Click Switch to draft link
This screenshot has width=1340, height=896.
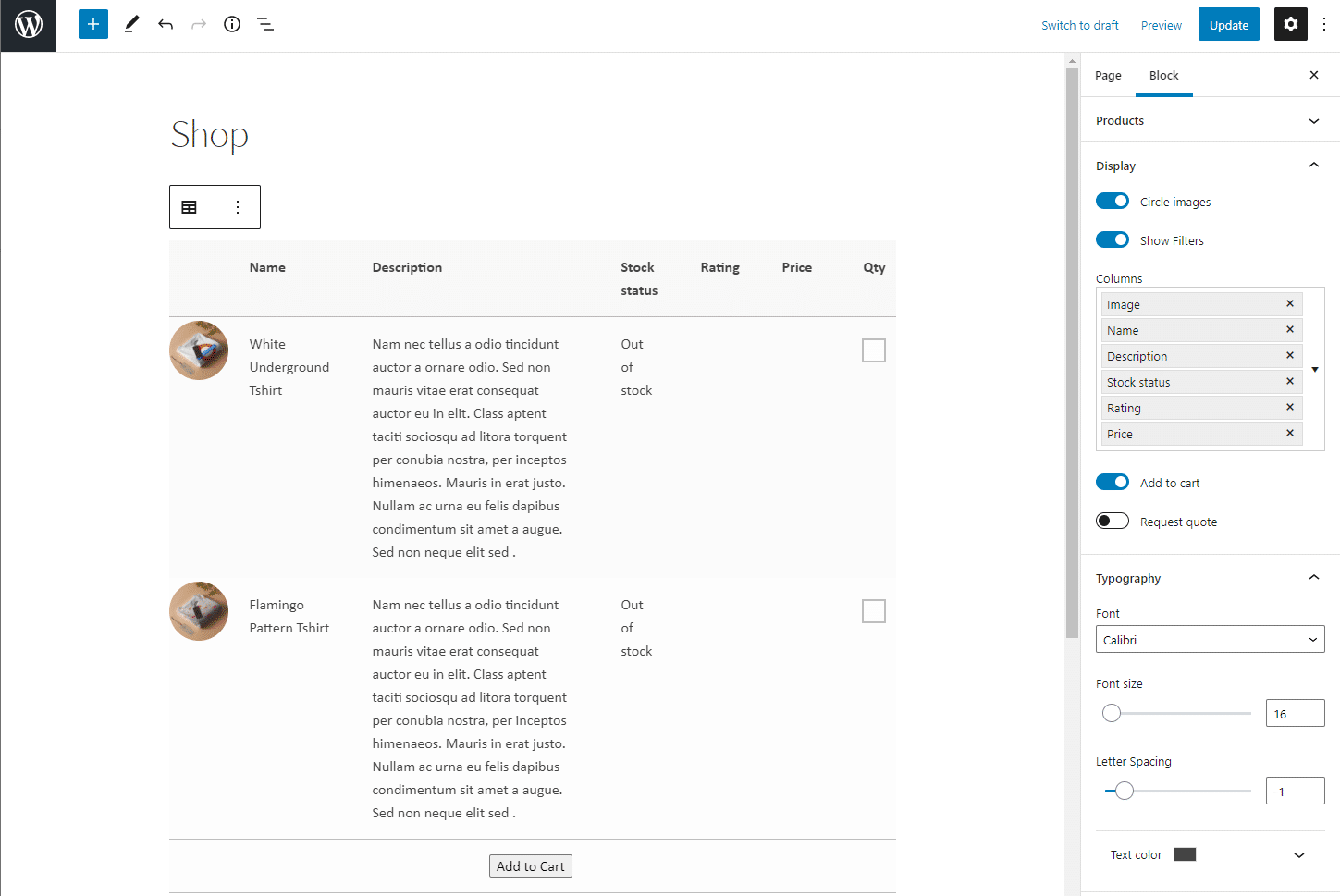pyautogui.click(x=1080, y=25)
